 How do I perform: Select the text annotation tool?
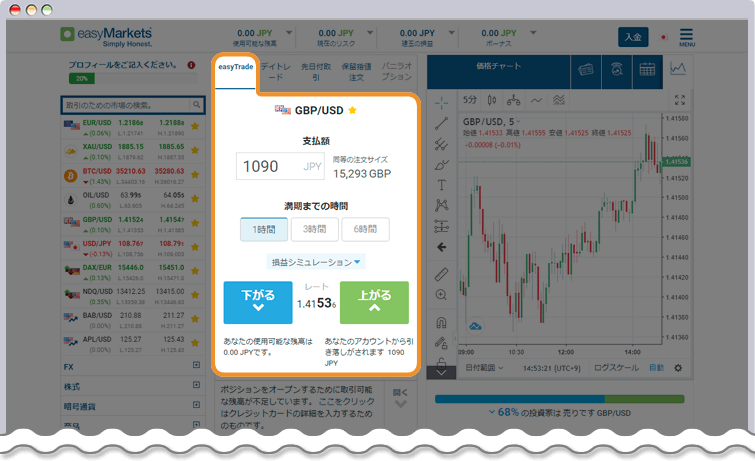(x=441, y=185)
